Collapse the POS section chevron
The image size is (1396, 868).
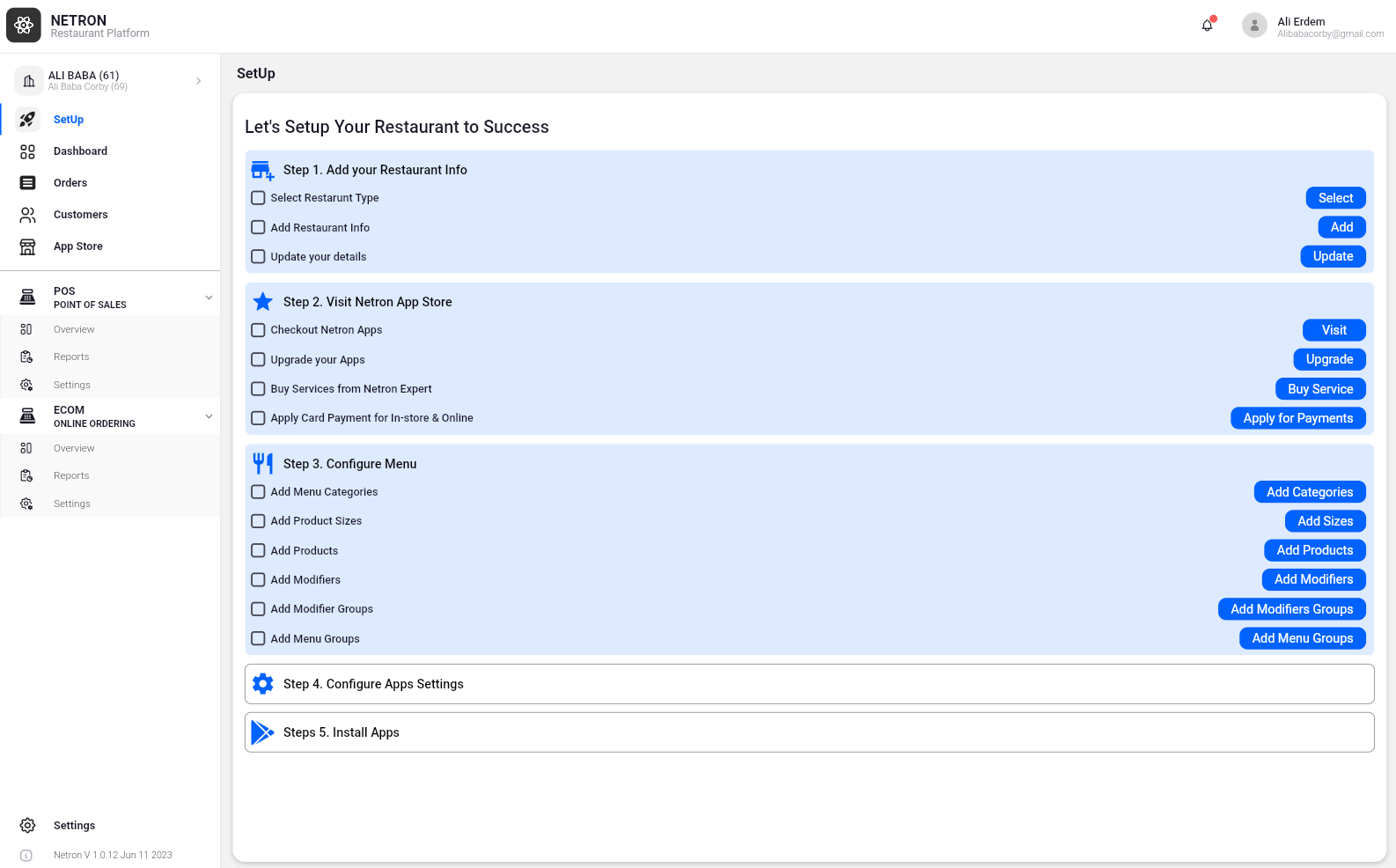click(x=209, y=298)
